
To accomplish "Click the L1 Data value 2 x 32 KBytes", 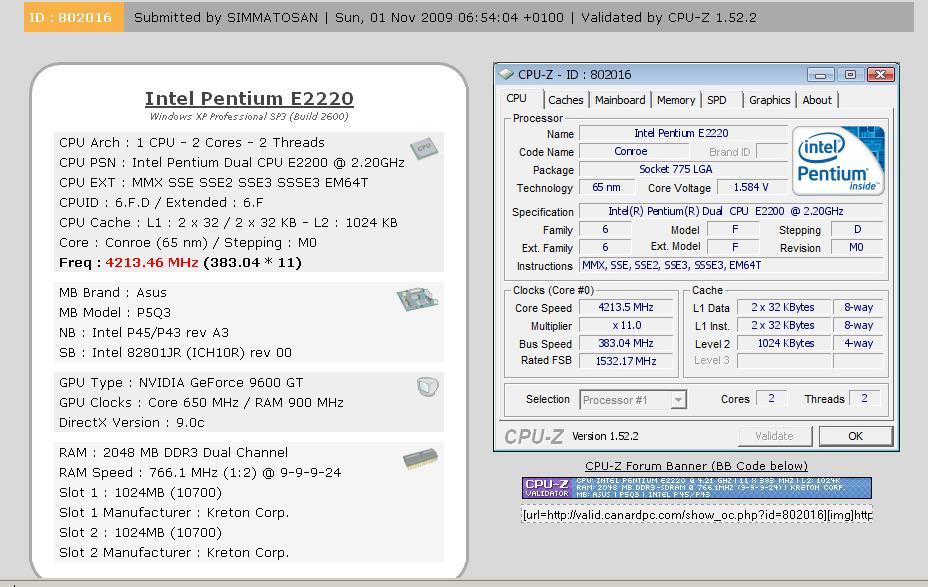I will (x=784, y=308).
